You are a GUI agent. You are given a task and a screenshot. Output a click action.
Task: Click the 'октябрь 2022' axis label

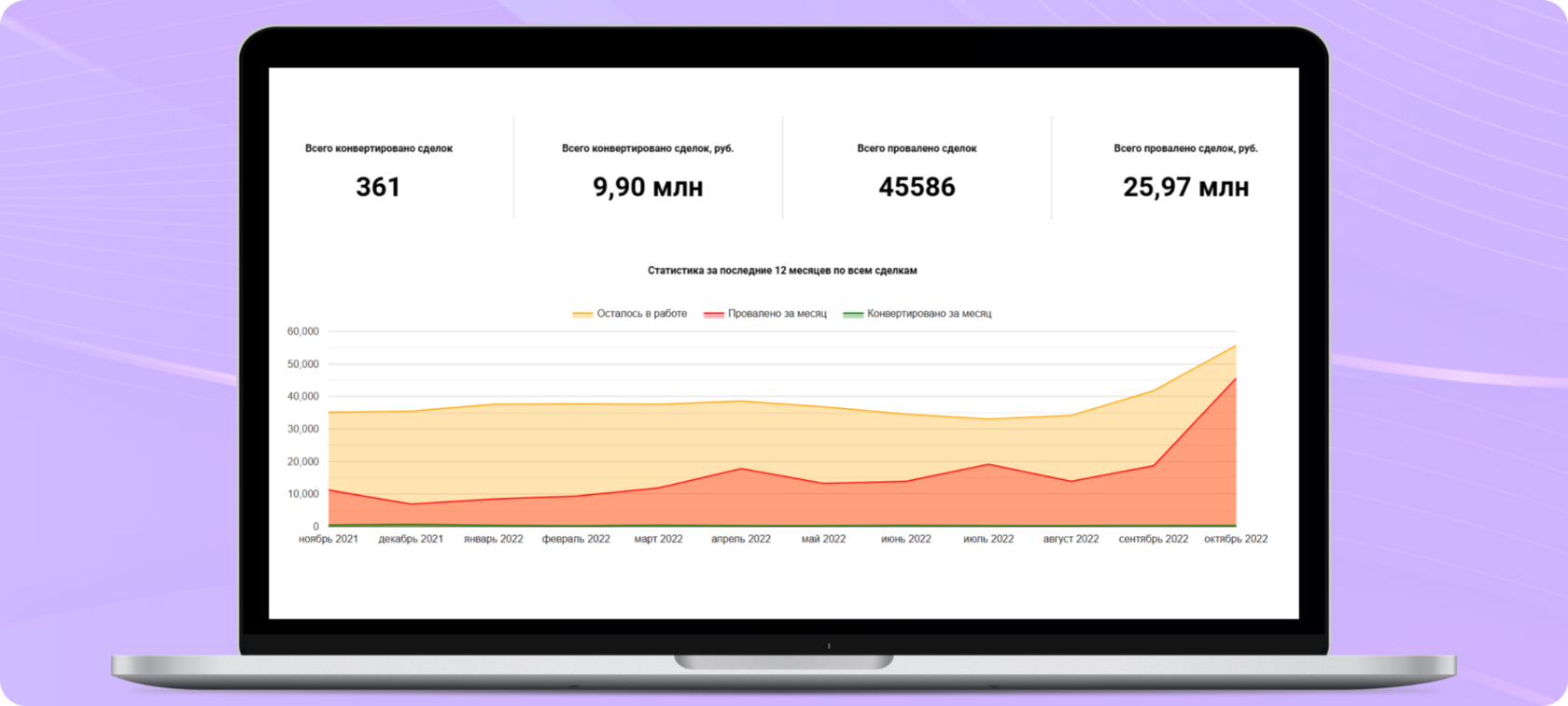click(1236, 539)
